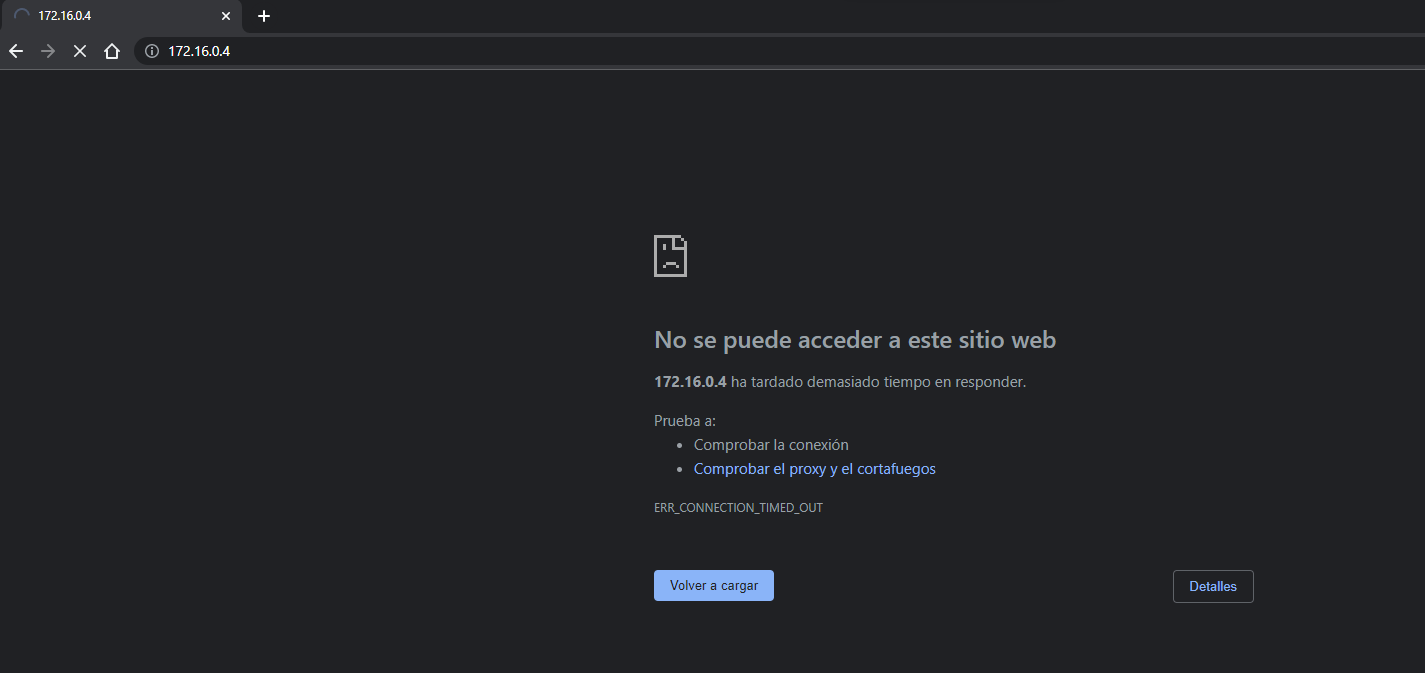
Task: Click the Prueba a: label
Action: (685, 421)
